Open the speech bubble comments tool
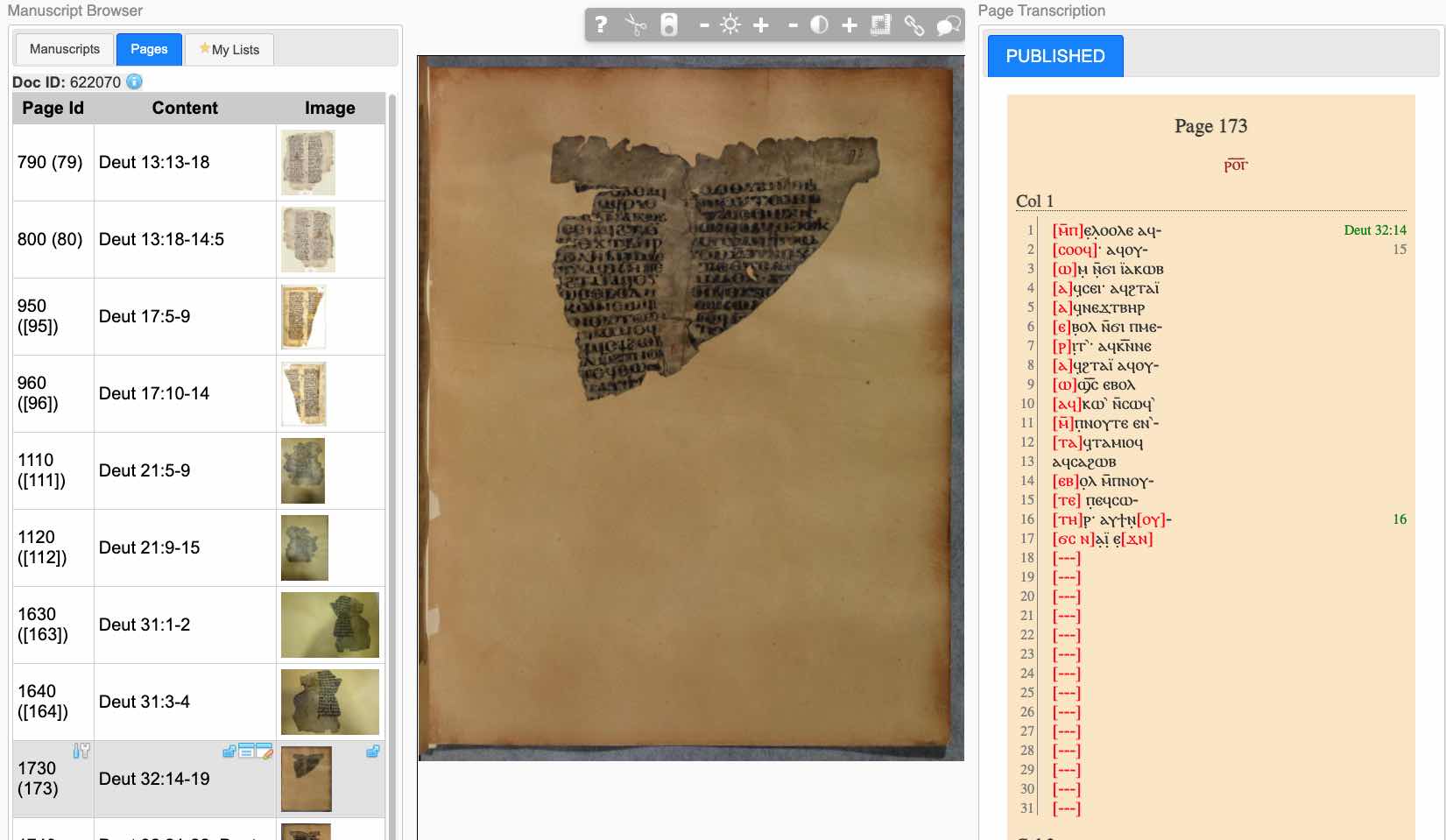The width and height of the screenshot is (1446, 840). 948,25
